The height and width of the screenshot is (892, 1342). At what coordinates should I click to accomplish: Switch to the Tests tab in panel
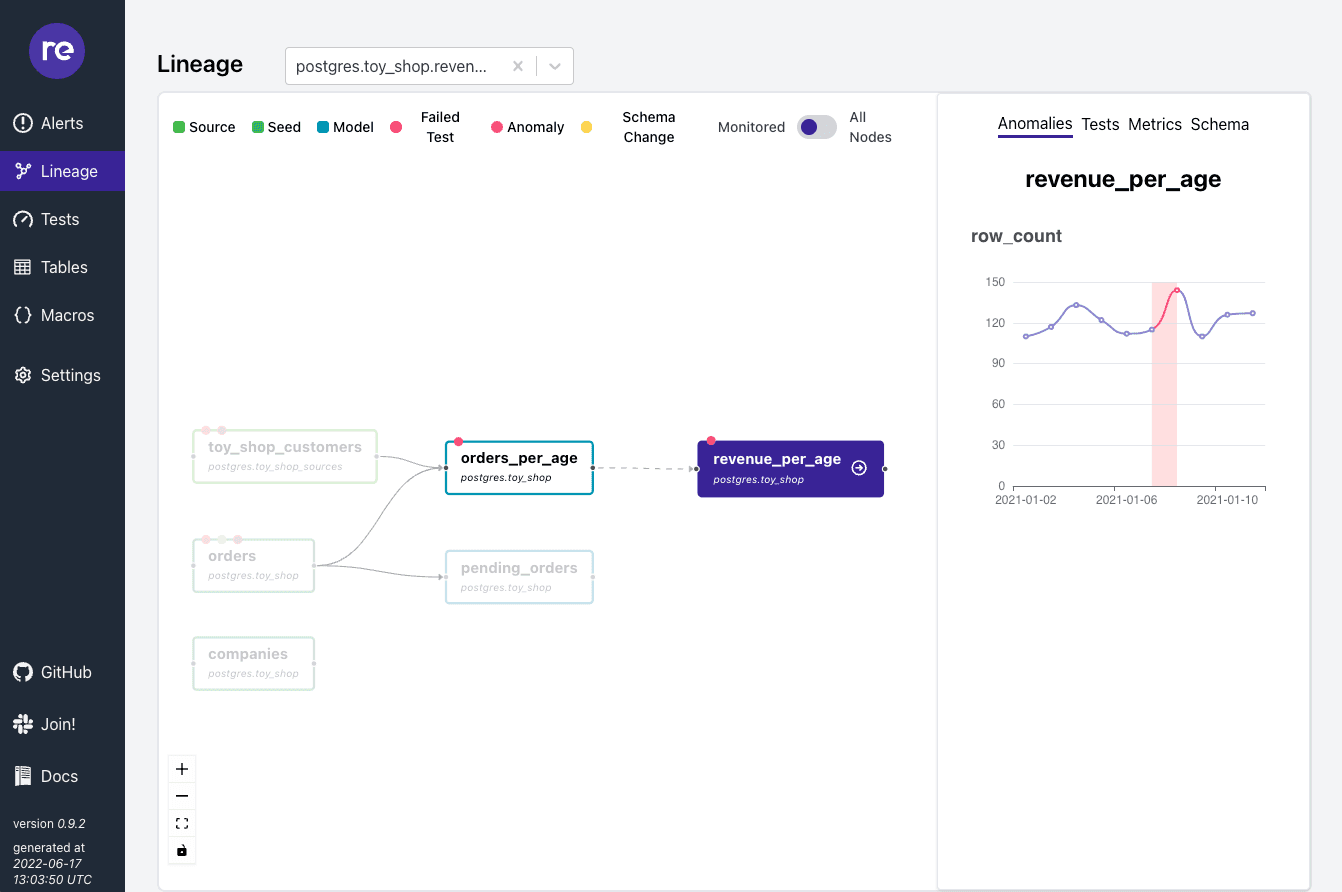[x=1100, y=124]
